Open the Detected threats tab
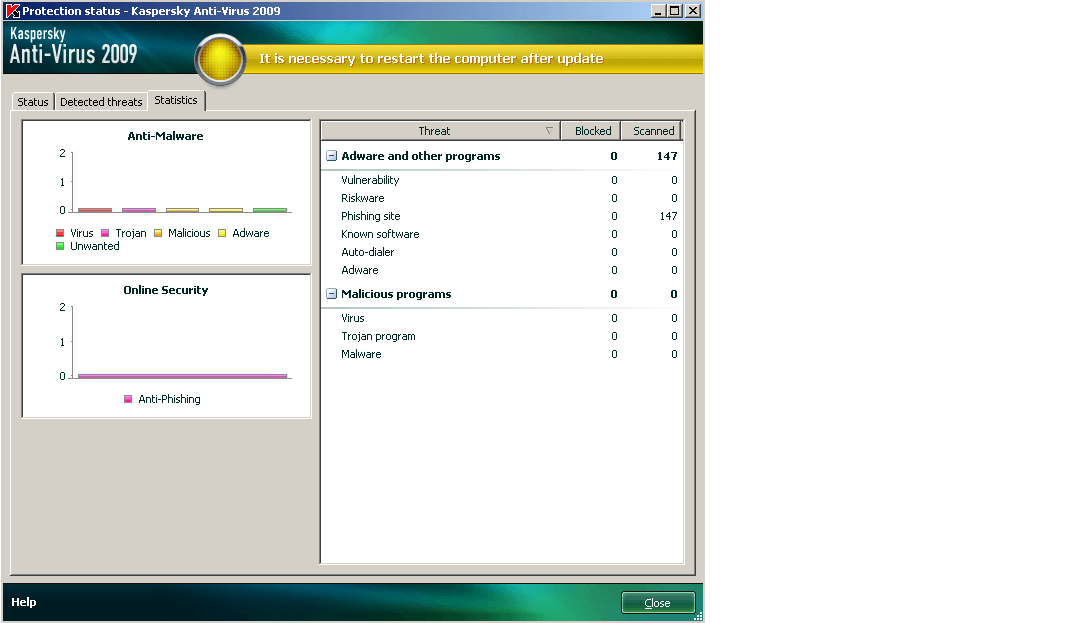The width and height of the screenshot is (1069, 623). tap(100, 100)
